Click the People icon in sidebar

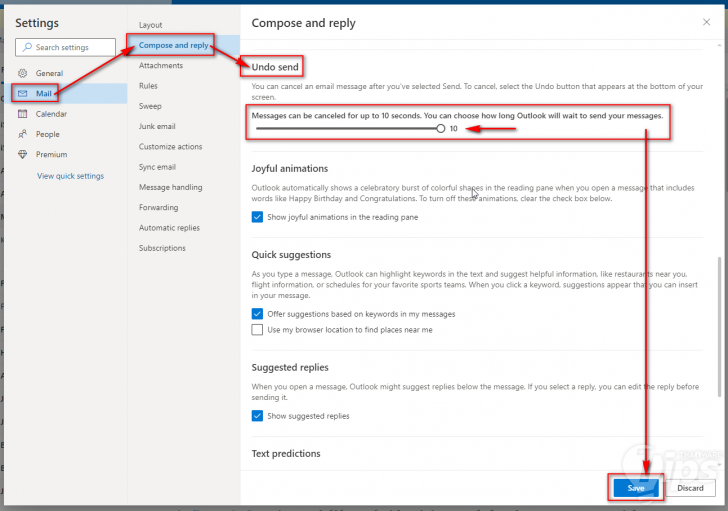pos(22,134)
